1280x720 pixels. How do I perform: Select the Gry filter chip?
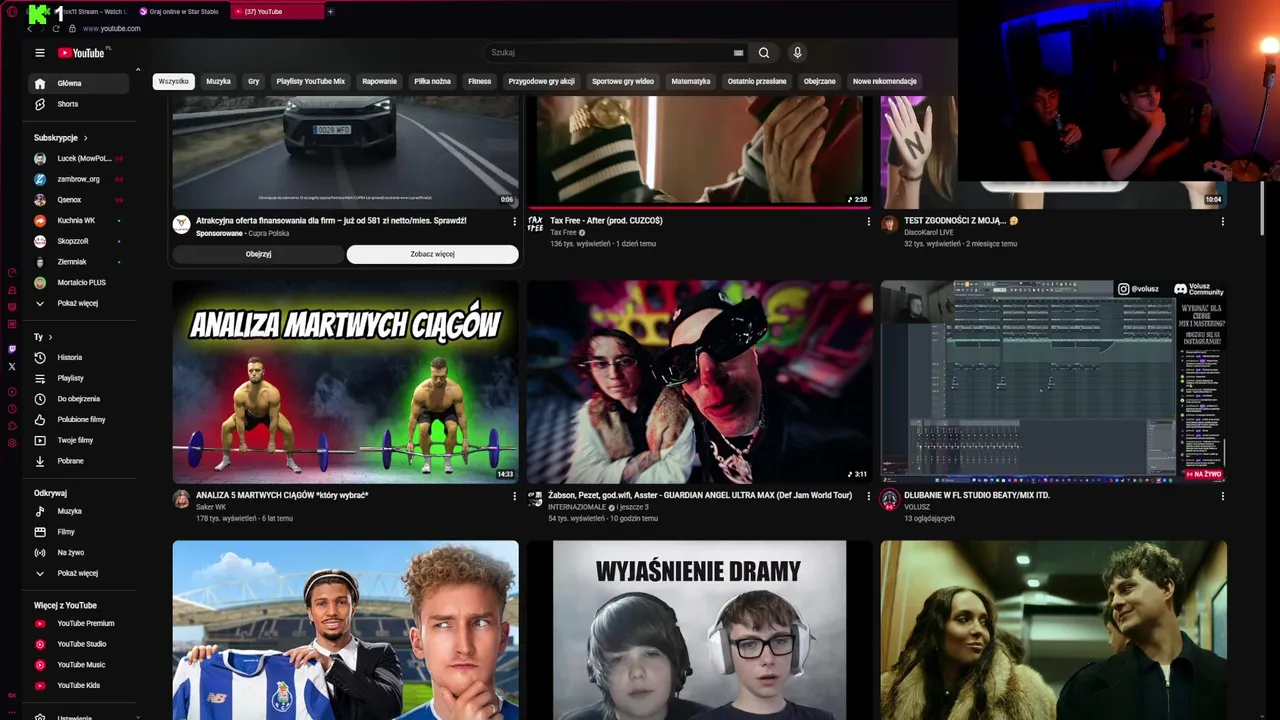coord(253,81)
